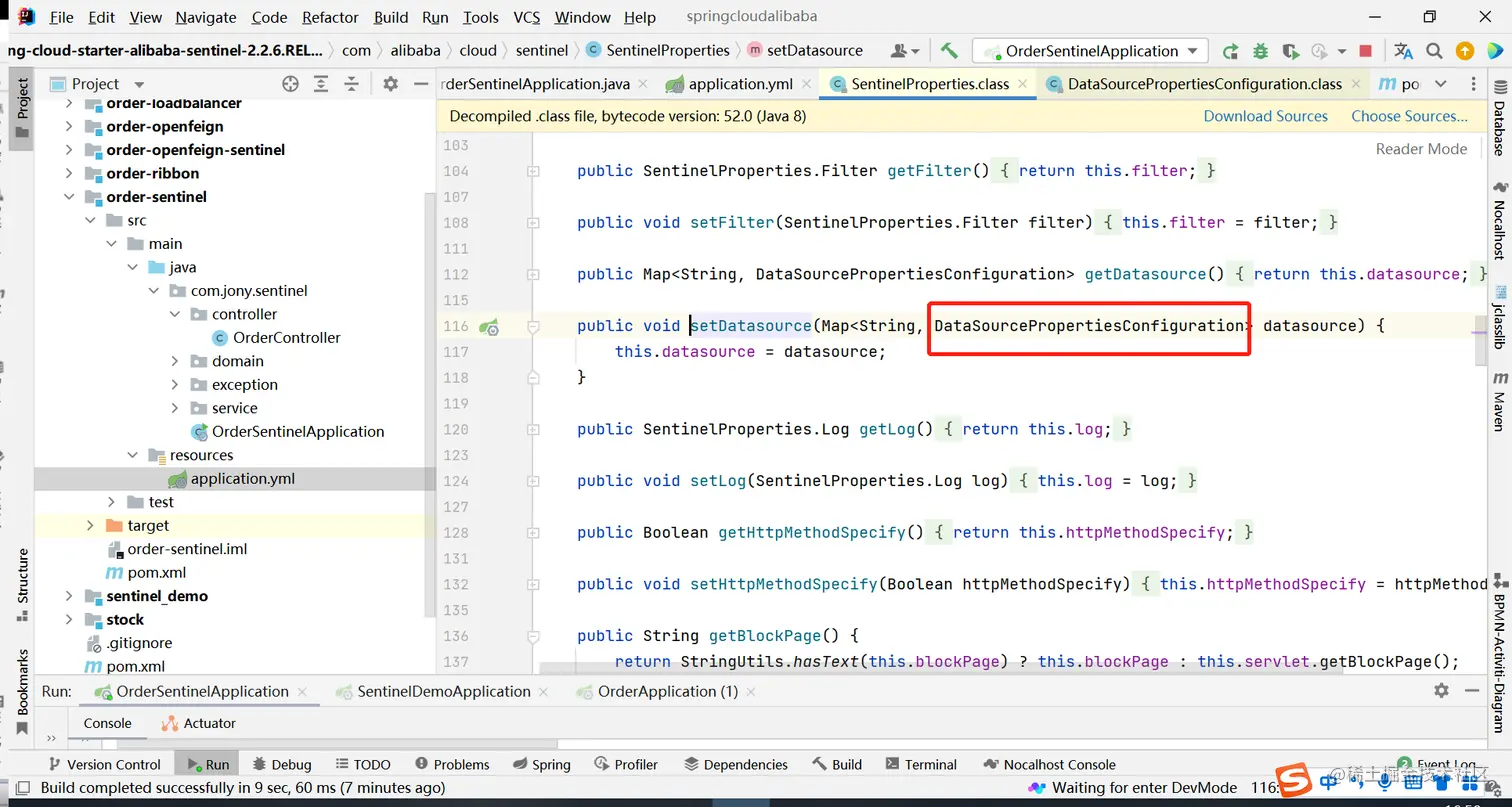Open the Nocalhost Console tool window
Image resolution: width=1512 pixels, height=807 pixels.
pos(1049,764)
